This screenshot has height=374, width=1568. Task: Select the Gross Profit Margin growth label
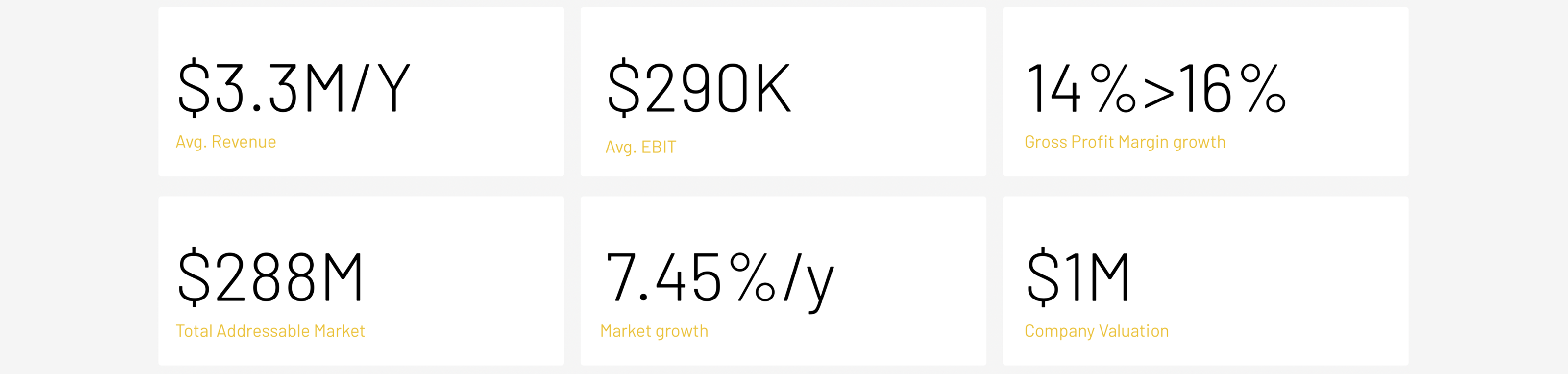click(x=1125, y=143)
